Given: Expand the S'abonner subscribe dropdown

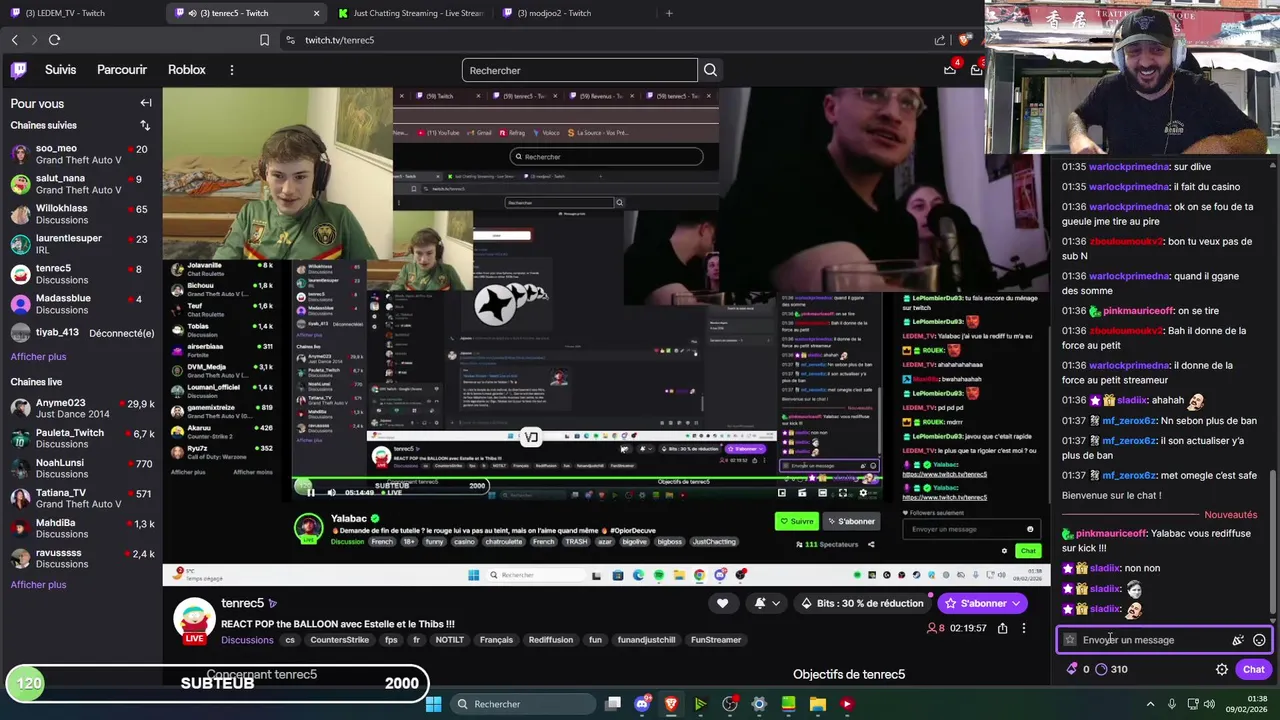Looking at the screenshot, I should click(x=1015, y=603).
